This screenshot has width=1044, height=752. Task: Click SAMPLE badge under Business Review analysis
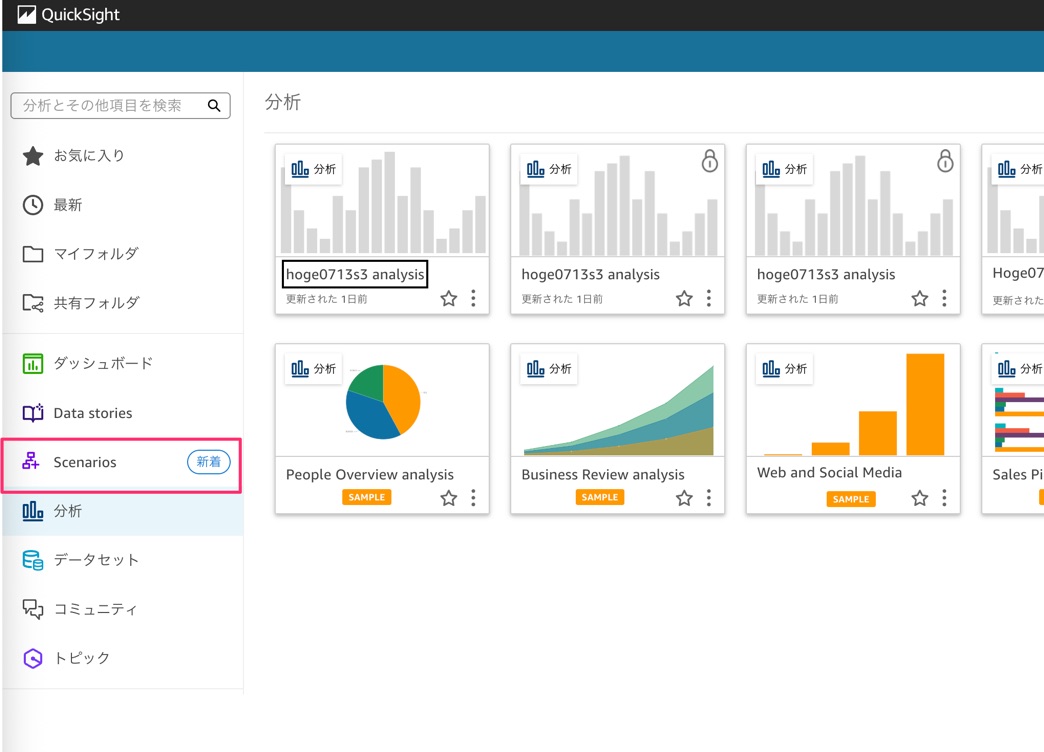pyautogui.click(x=600, y=498)
